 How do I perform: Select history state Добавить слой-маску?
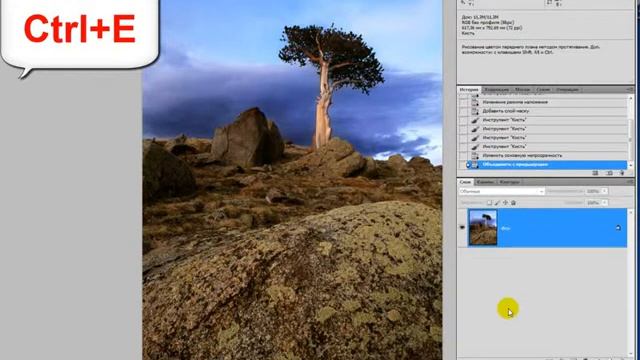[x=548, y=111]
